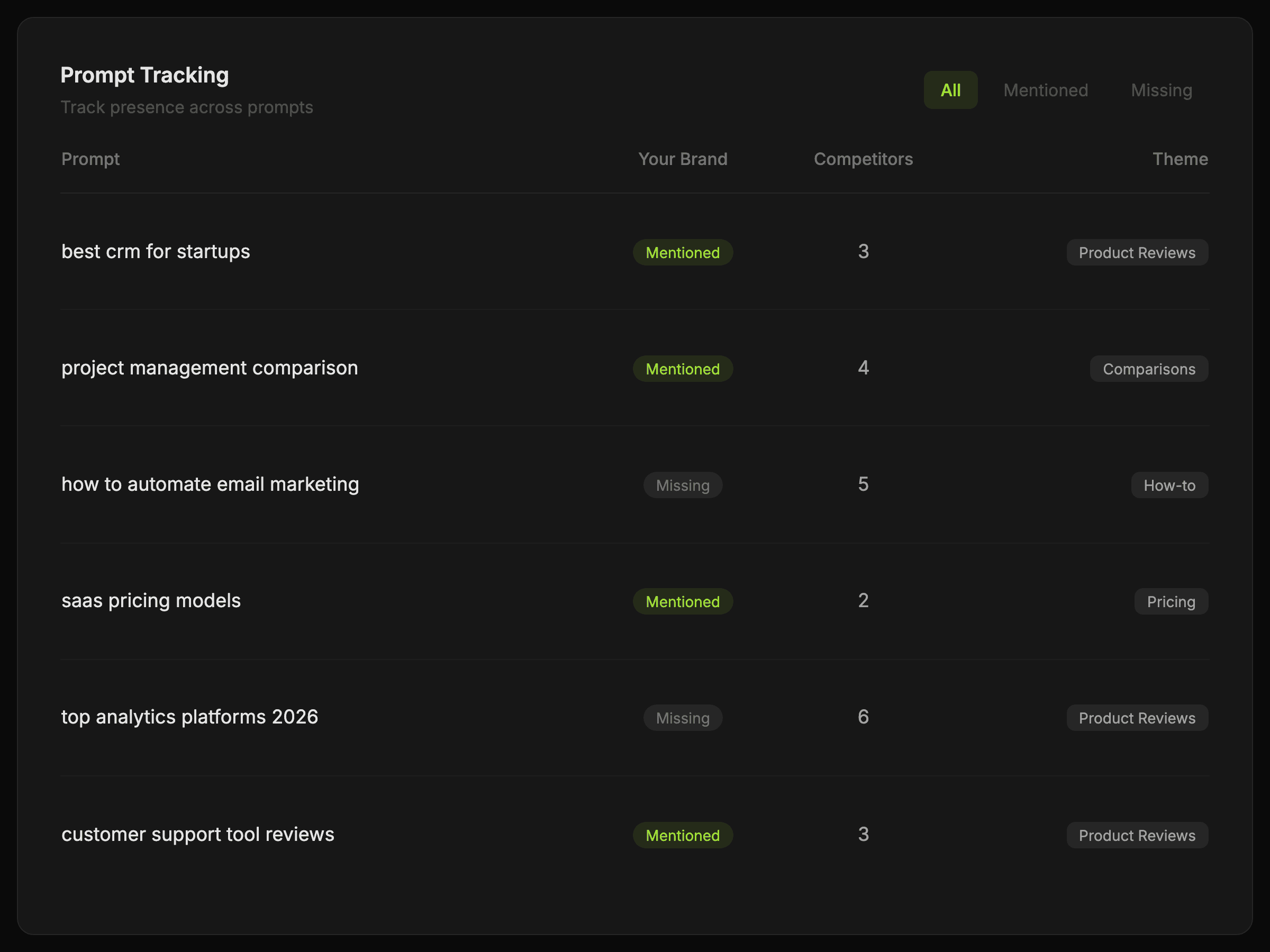
Task: Open 'top analytics platforms 2026' prompt
Action: 189,717
